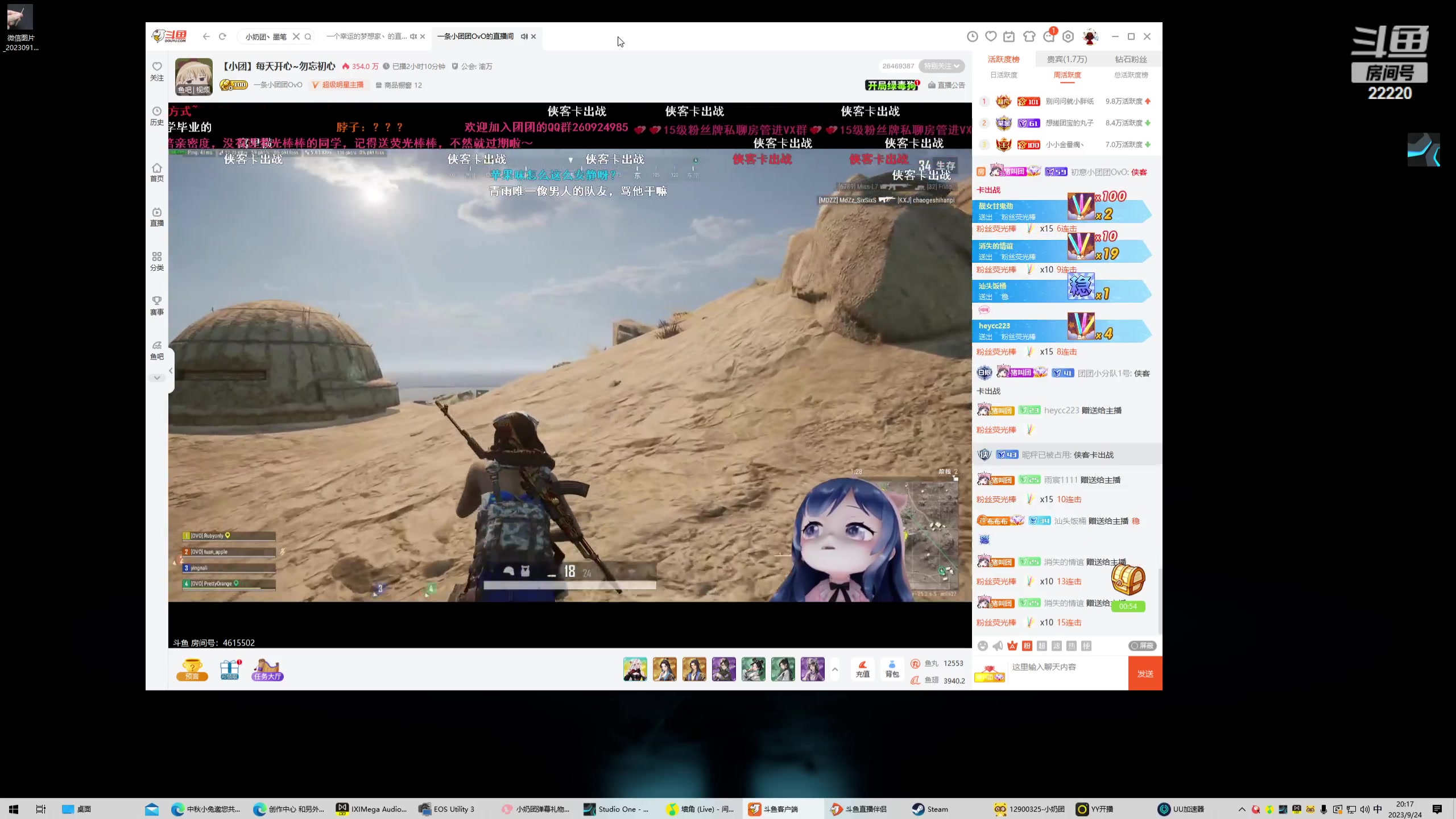Open 分类 categories in left sidebar

(x=157, y=261)
